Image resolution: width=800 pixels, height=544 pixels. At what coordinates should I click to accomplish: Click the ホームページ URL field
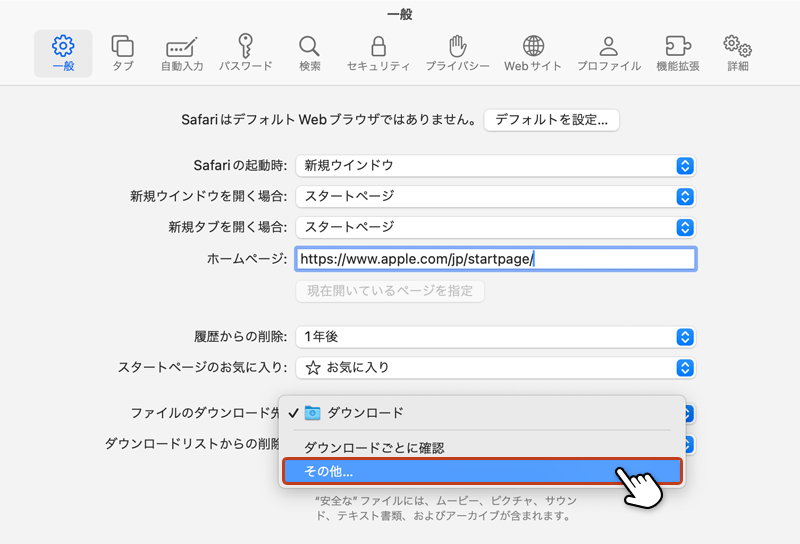click(496, 259)
